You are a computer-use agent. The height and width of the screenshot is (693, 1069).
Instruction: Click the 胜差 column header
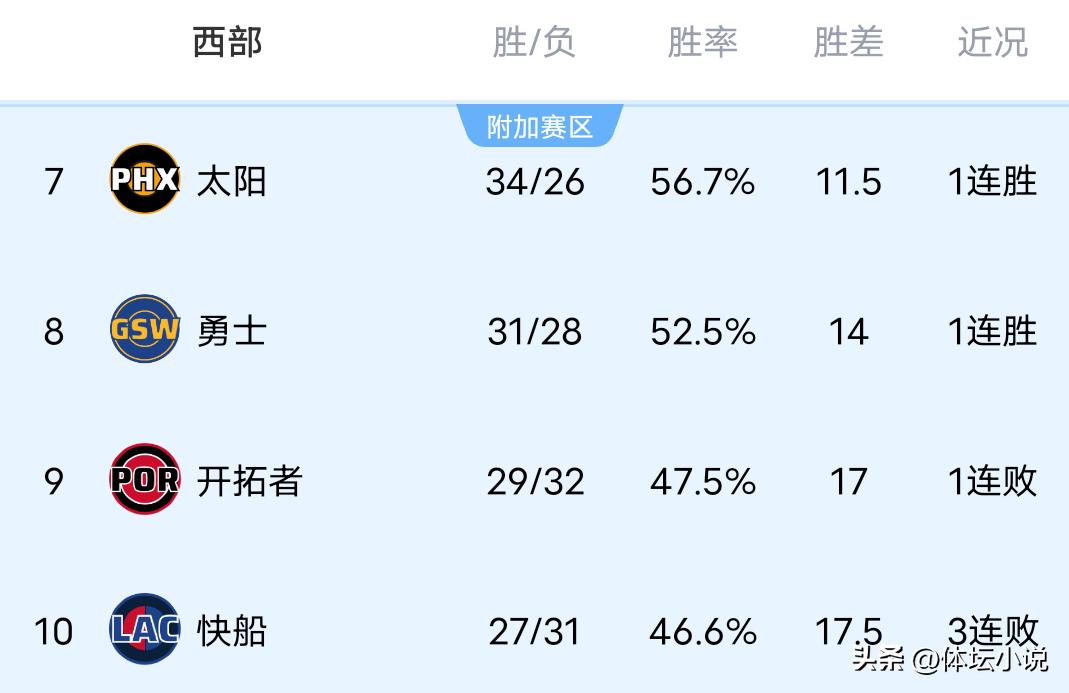[x=848, y=43]
